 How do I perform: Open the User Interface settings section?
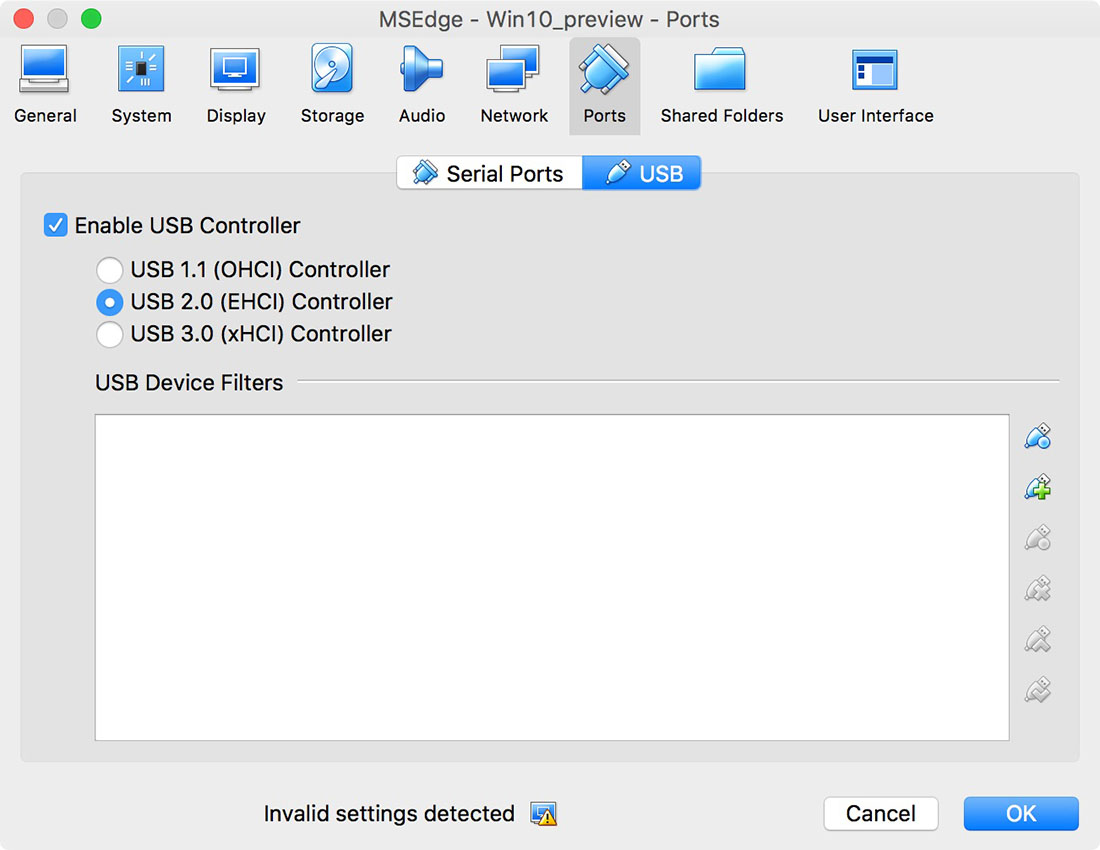876,86
